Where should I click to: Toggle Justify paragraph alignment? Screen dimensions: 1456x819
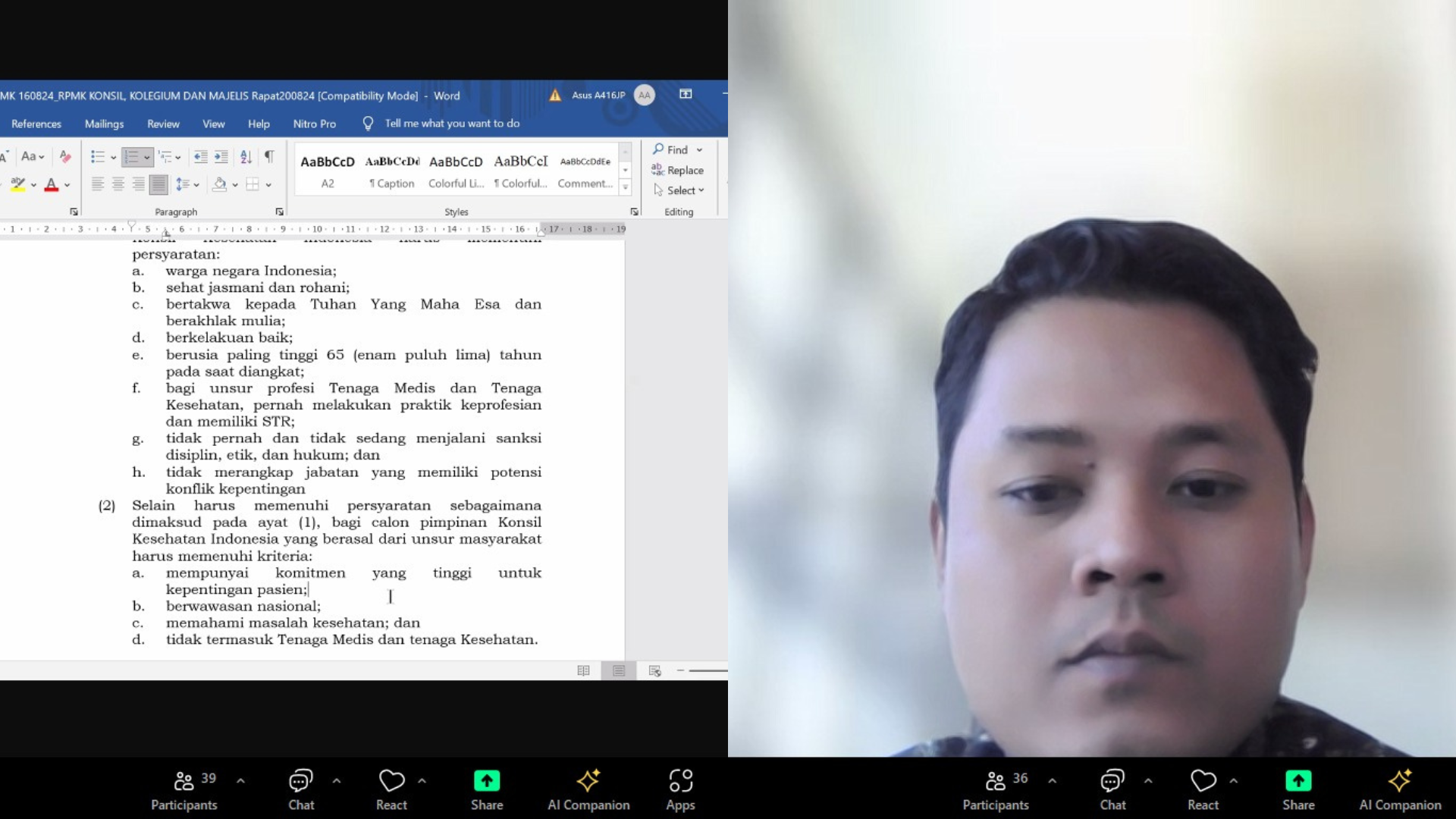pyautogui.click(x=158, y=184)
